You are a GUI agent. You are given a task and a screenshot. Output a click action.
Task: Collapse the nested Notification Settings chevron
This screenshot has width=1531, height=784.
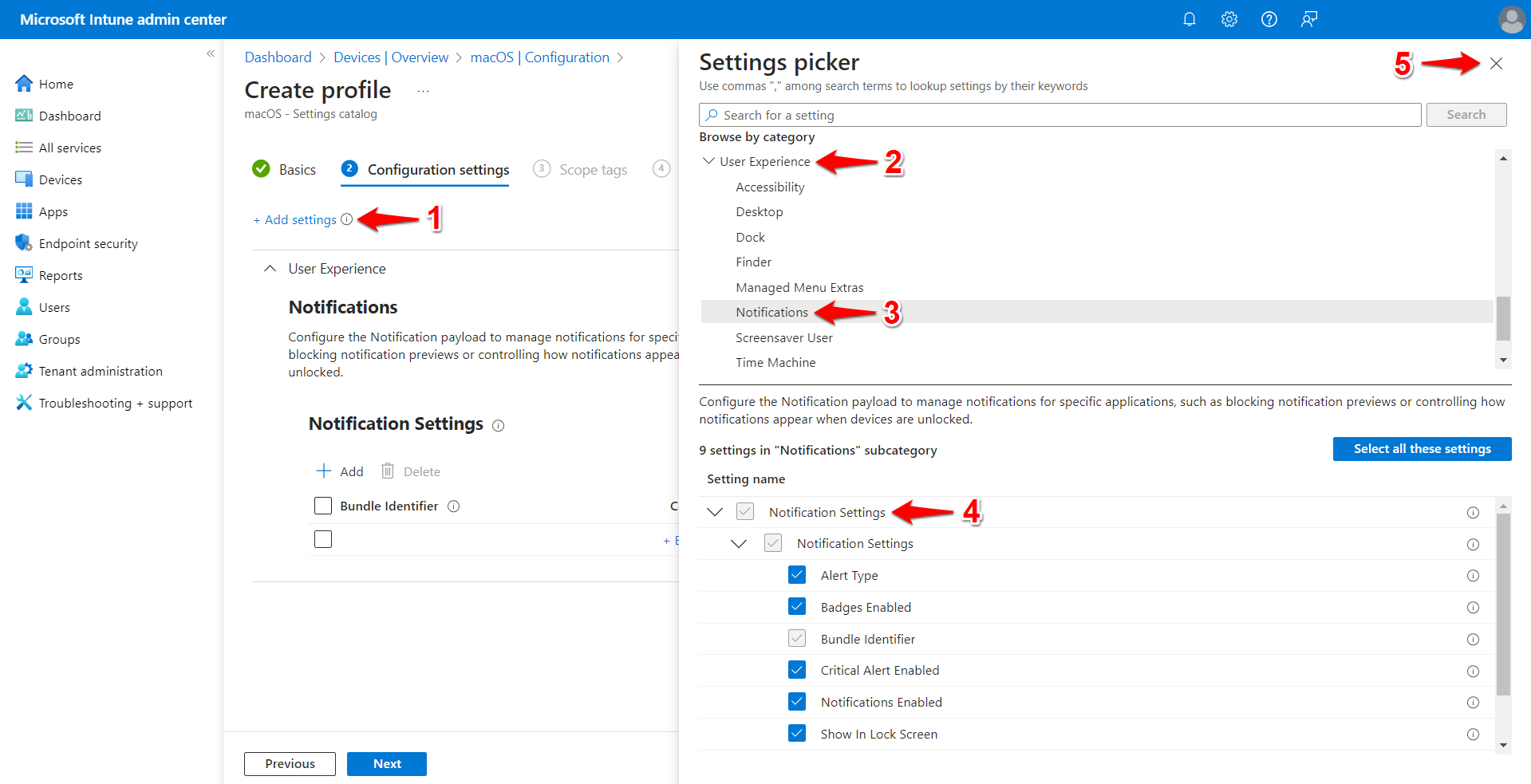click(739, 544)
